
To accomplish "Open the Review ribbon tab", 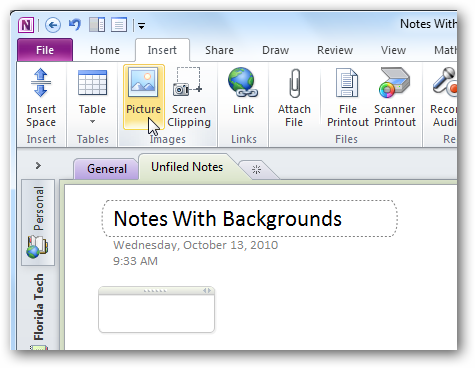I will (335, 50).
